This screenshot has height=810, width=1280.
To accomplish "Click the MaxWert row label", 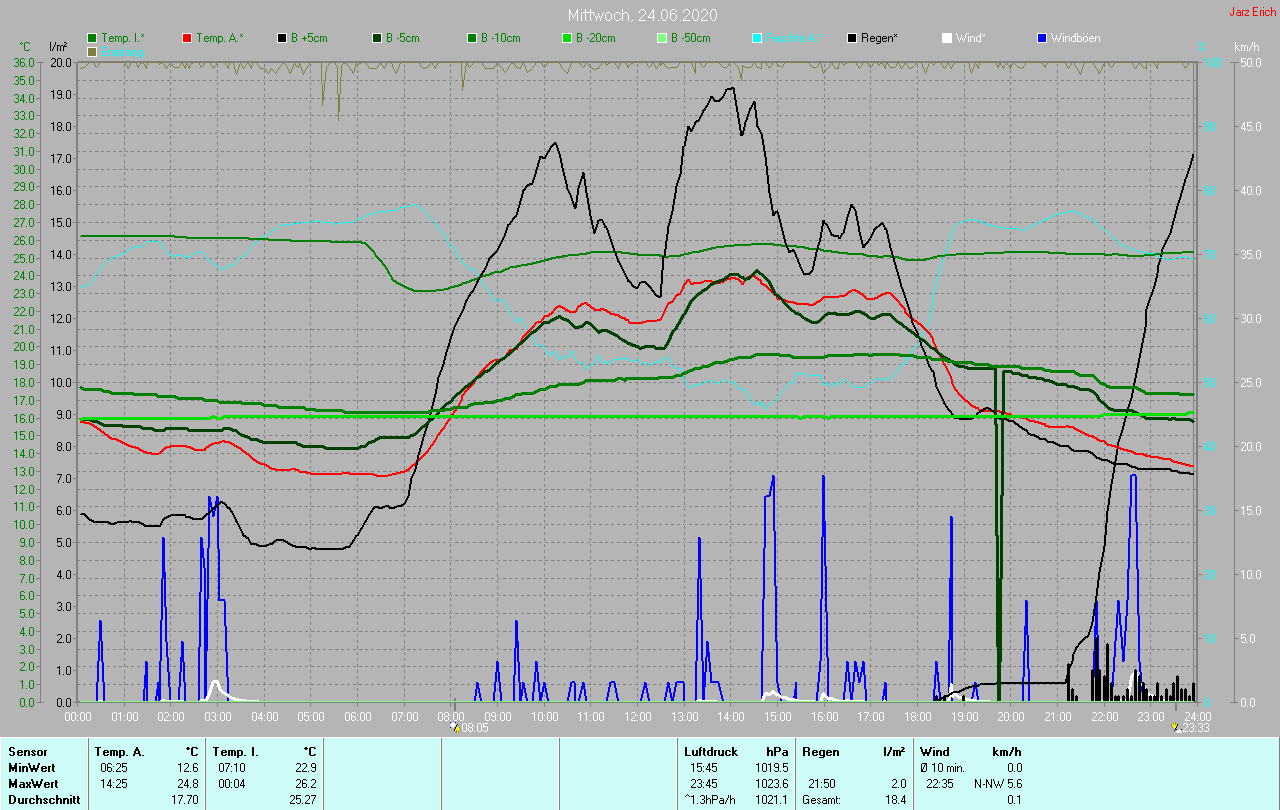I will [x=30, y=783].
